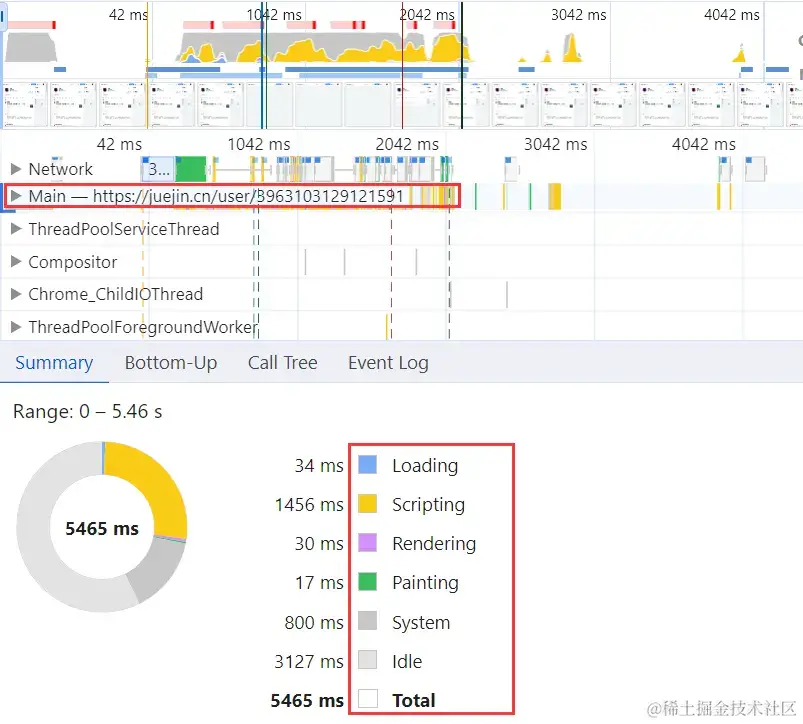Open the Event Log tab

(388, 363)
